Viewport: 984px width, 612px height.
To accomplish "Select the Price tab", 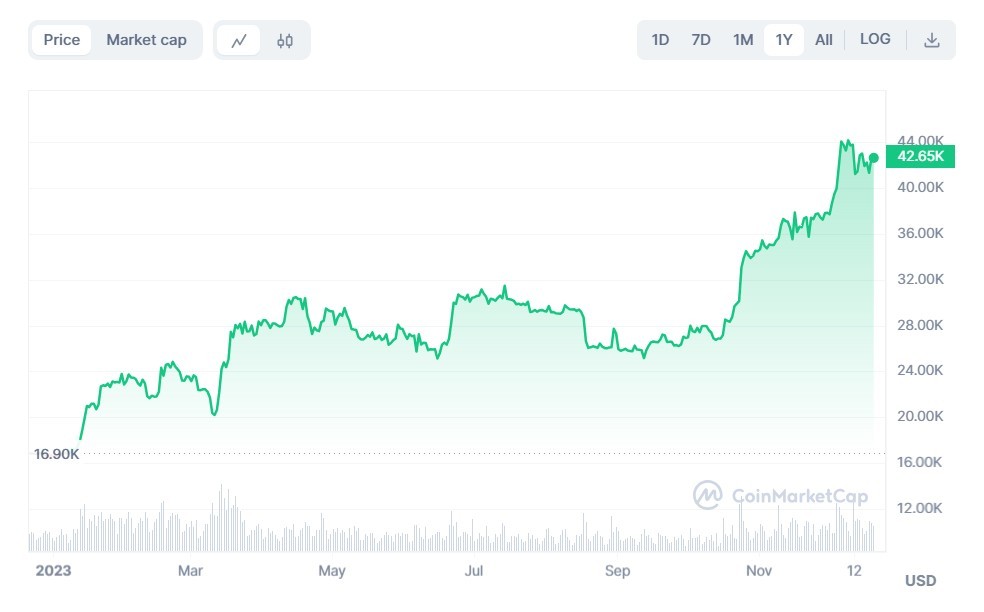I will (62, 40).
